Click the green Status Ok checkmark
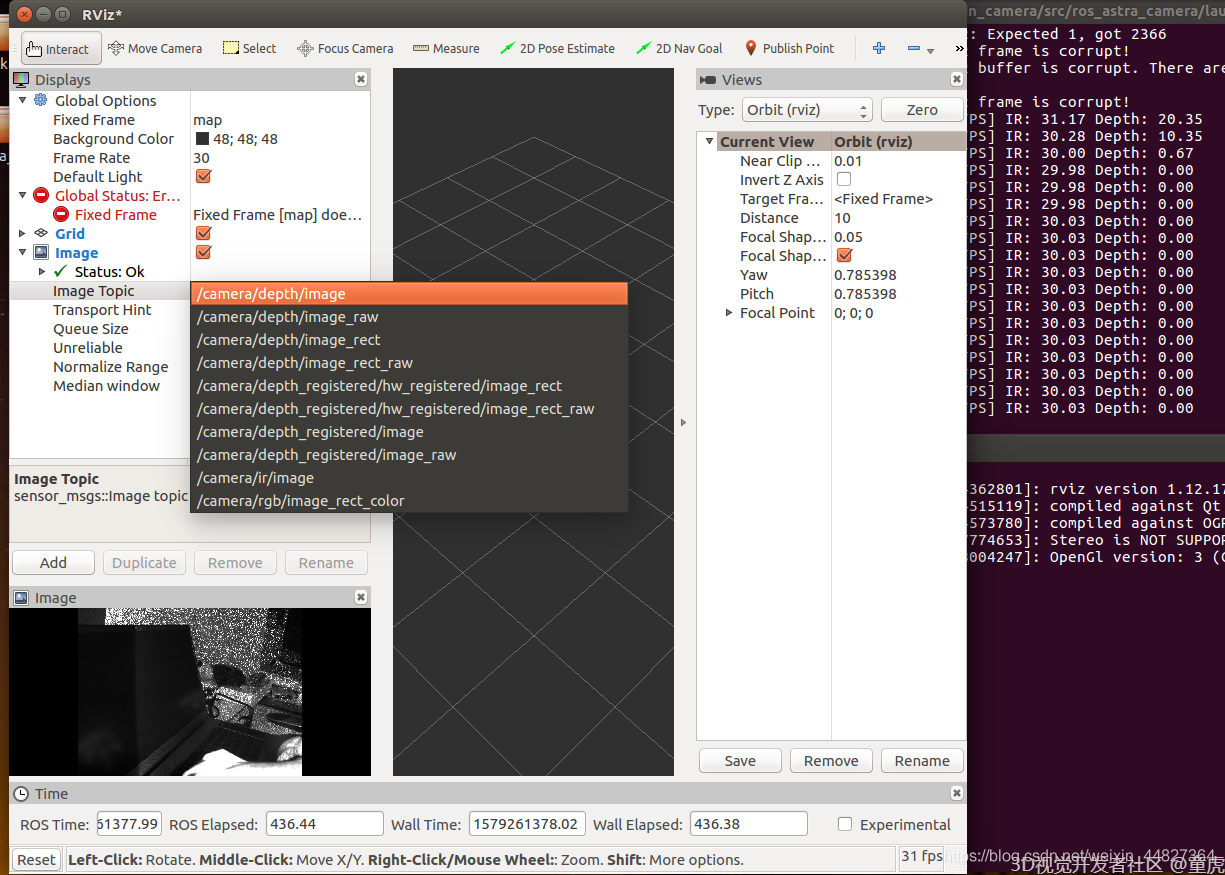 (61, 271)
